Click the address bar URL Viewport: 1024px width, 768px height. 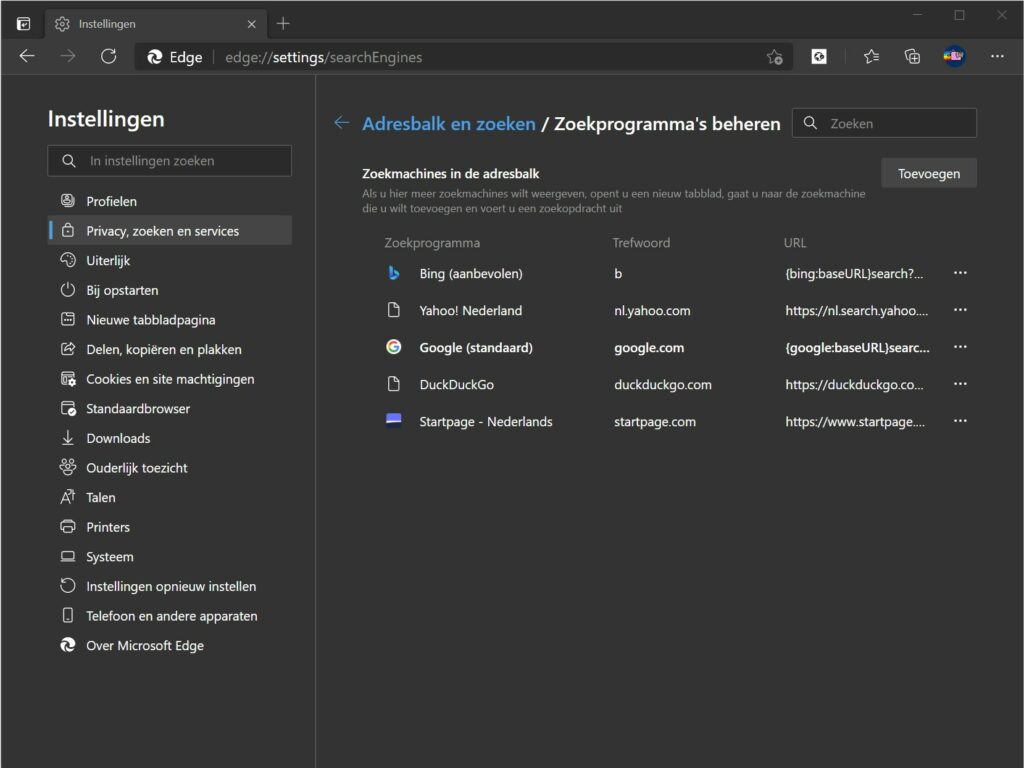click(324, 57)
